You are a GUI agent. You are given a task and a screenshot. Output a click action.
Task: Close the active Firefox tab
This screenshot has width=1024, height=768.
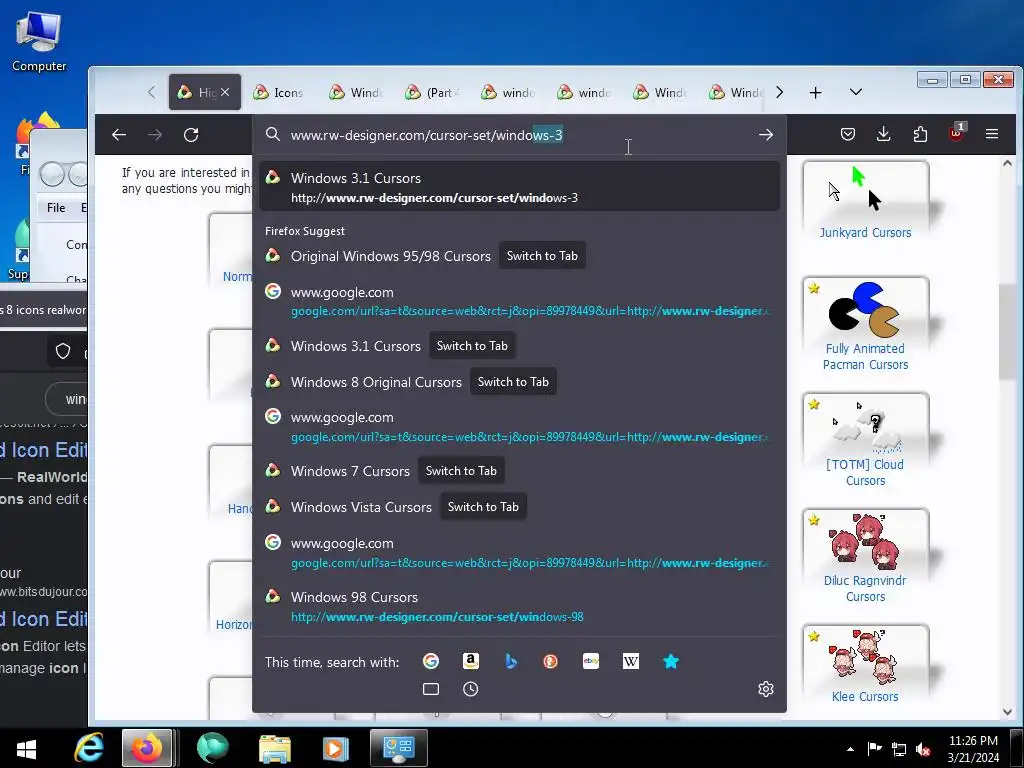225,92
